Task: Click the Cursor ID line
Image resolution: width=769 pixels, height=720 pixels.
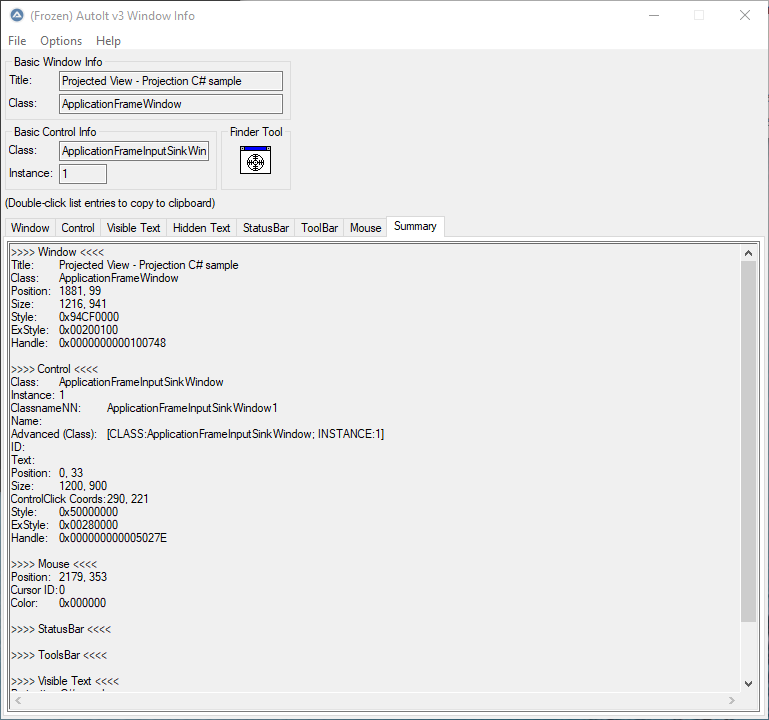Action: (38, 590)
